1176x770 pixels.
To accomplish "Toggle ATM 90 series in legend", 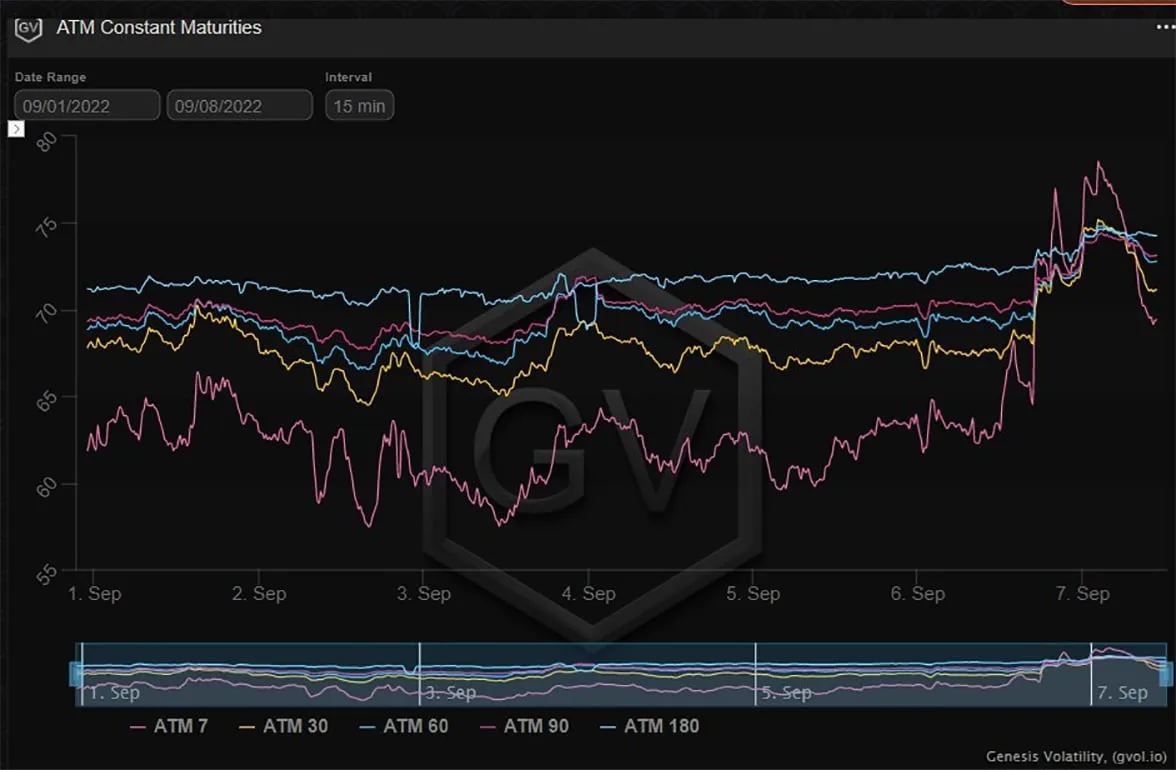I will (524, 726).
